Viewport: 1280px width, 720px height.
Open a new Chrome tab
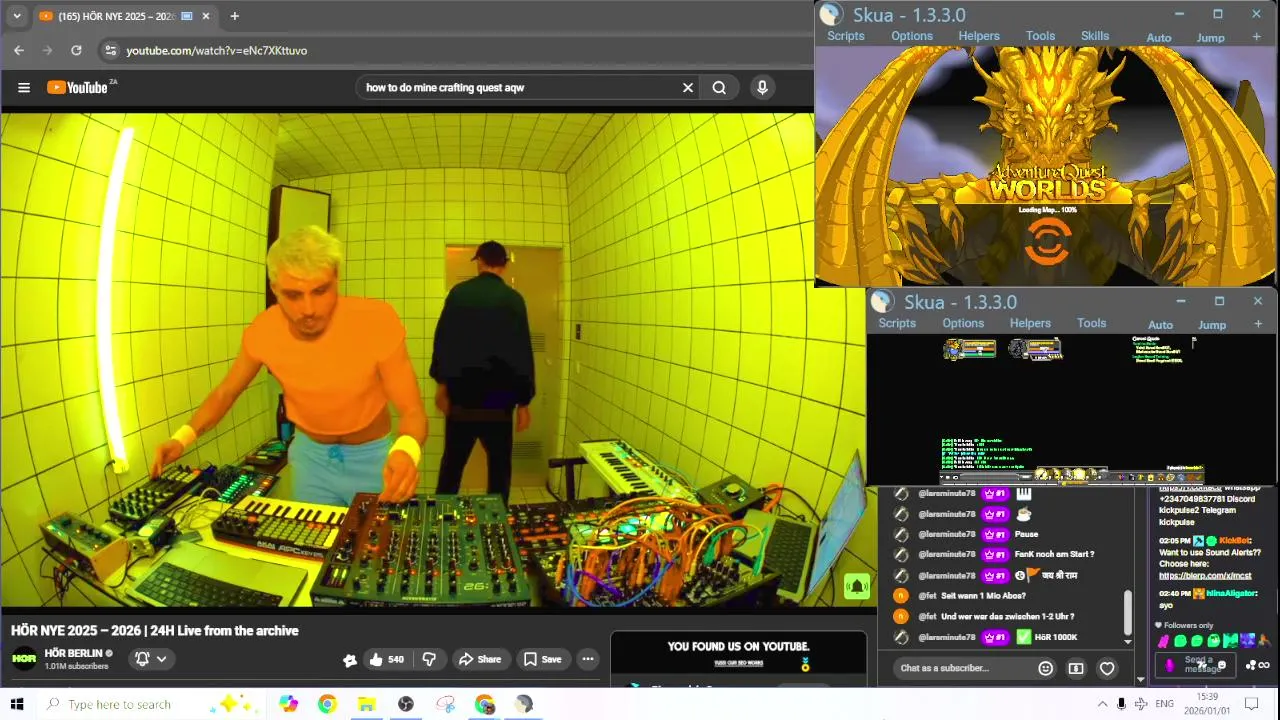coord(234,16)
